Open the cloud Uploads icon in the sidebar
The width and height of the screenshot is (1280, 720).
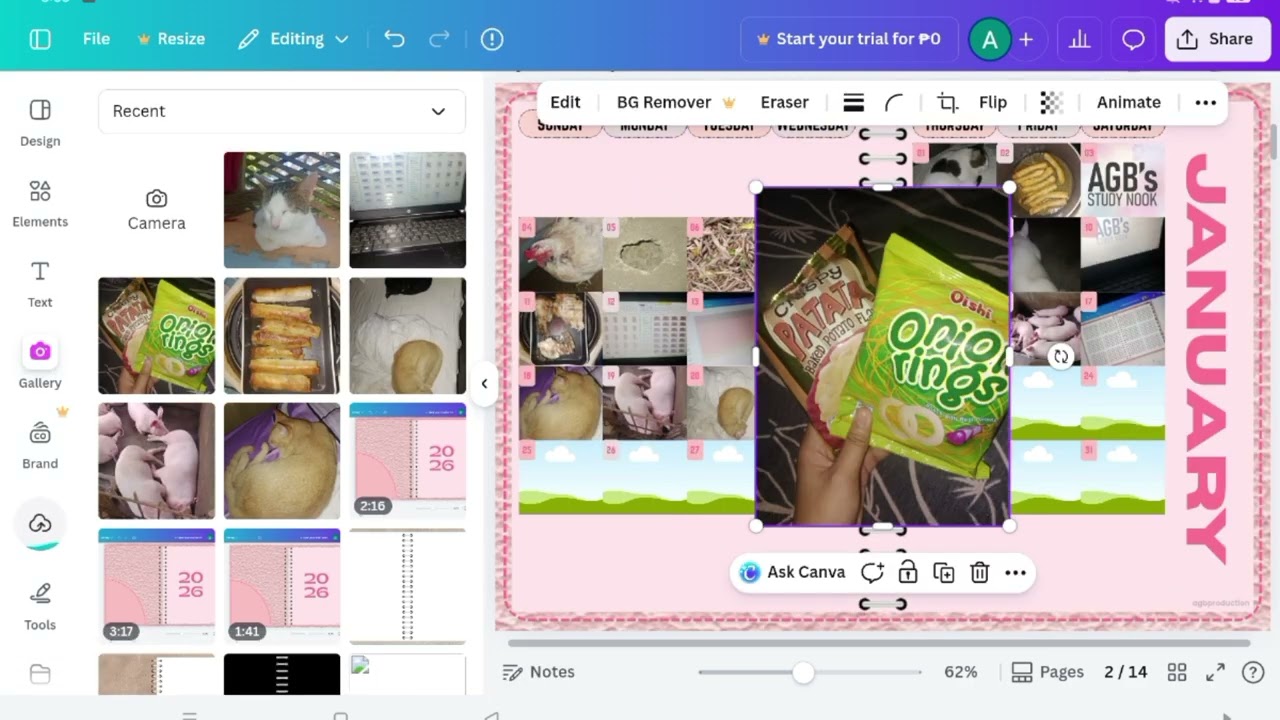tap(40, 524)
